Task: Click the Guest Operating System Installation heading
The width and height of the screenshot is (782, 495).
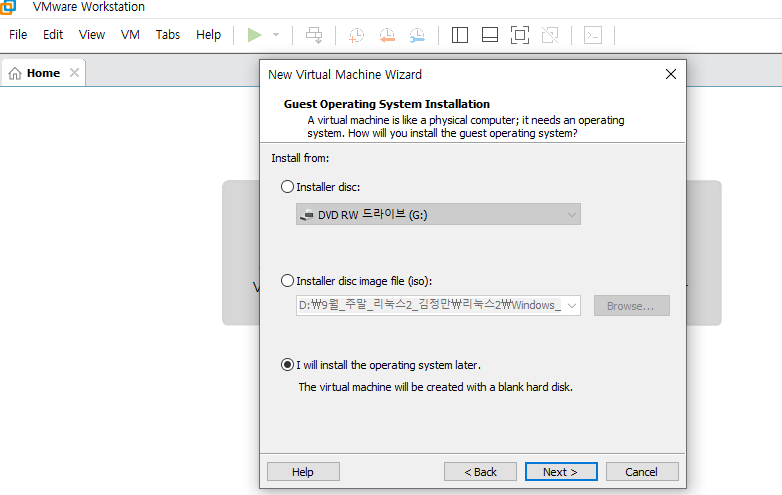Action: [x=387, y=104]
